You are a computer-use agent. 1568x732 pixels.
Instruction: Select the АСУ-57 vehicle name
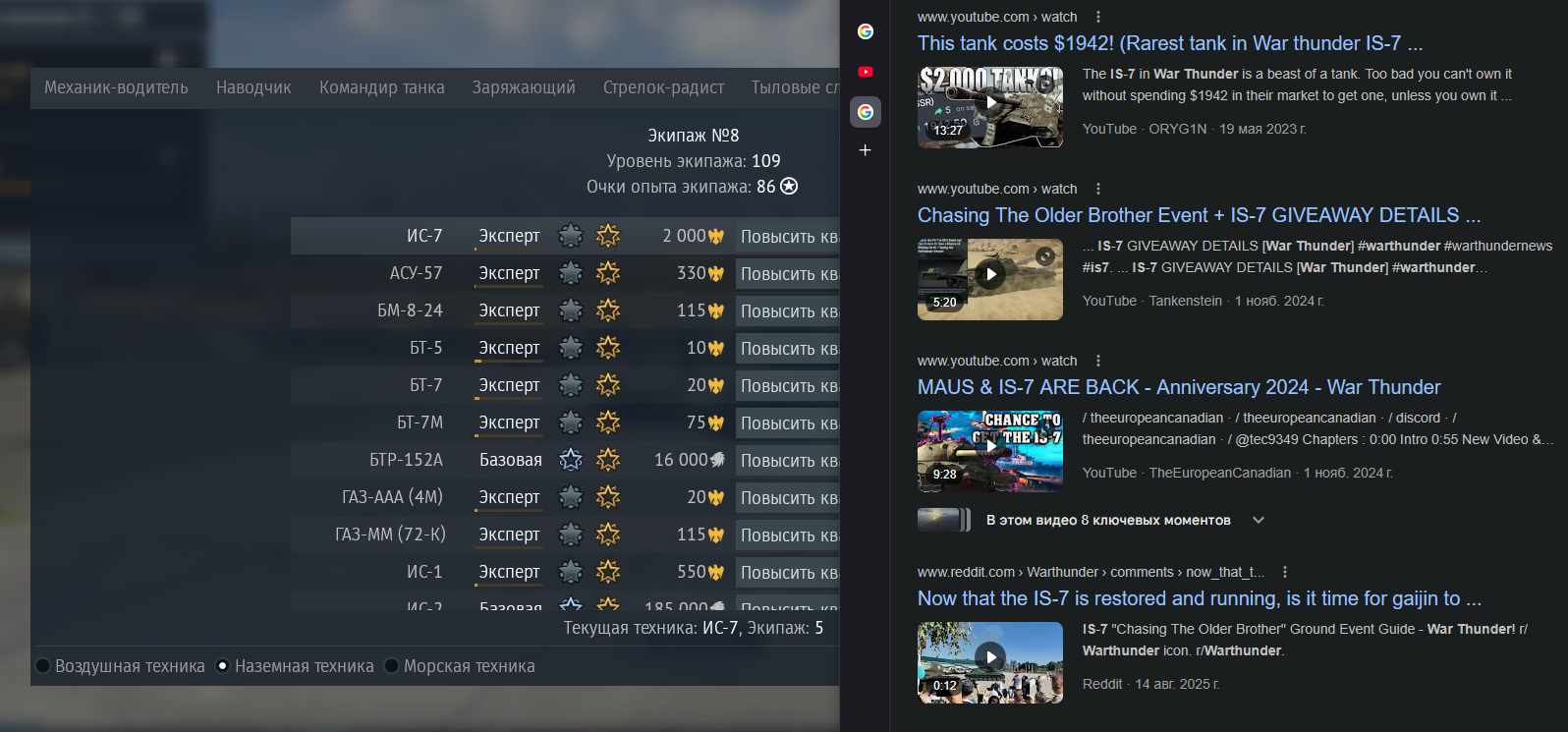click(416, 273)
